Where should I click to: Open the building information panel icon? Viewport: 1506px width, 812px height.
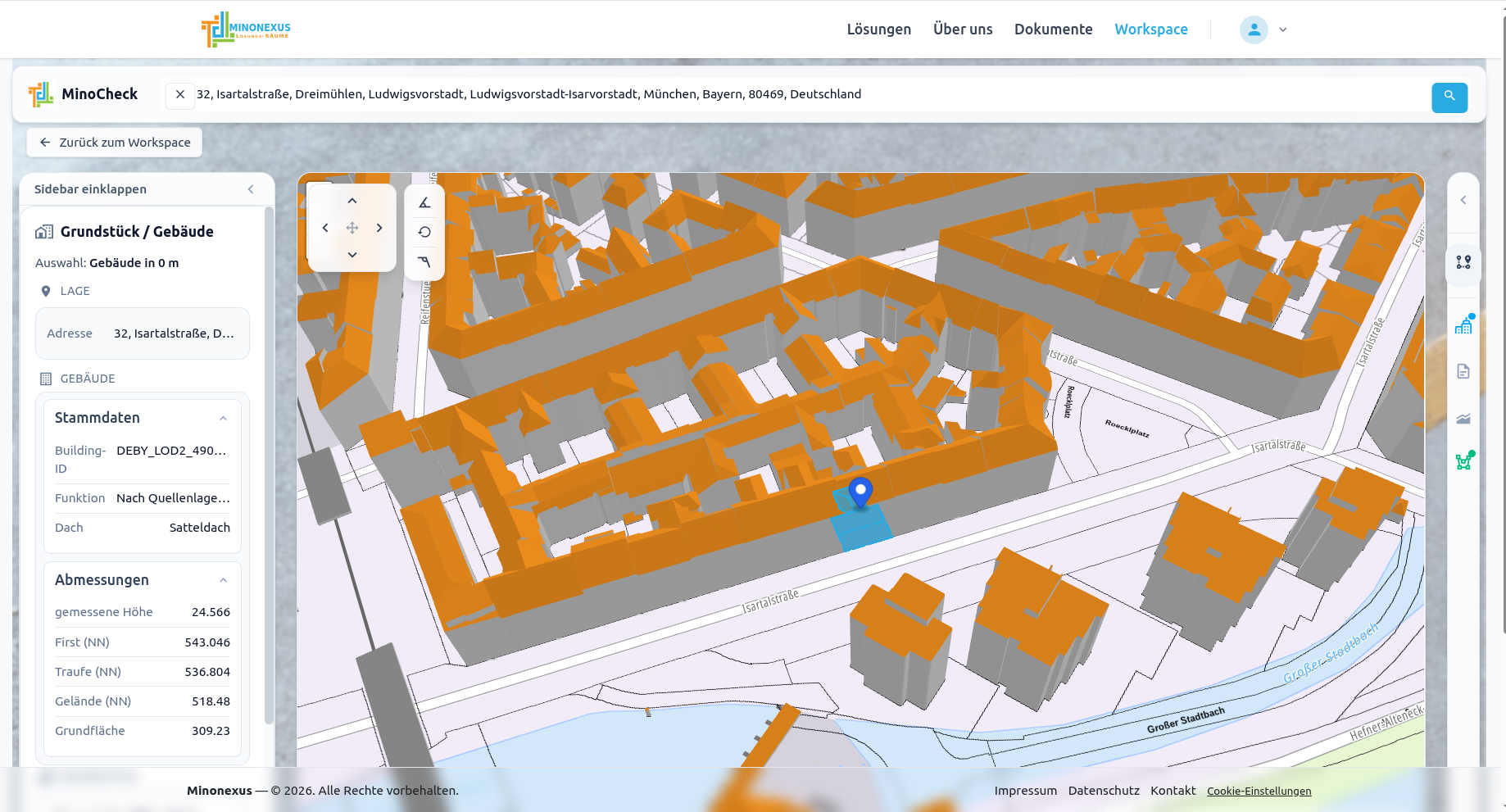1463,324
